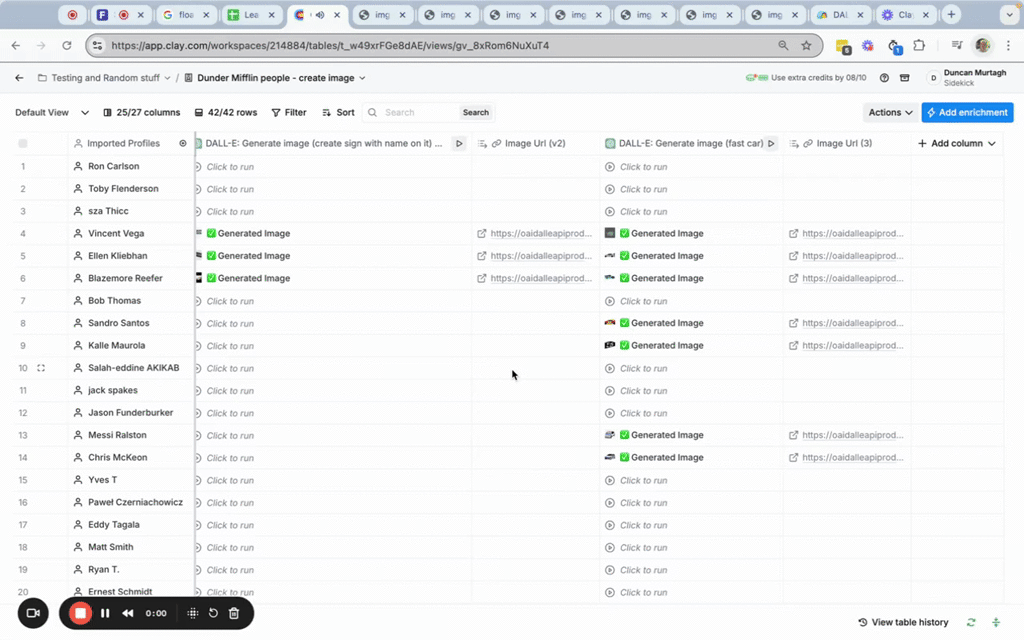
Task: Toggle the select-all rows checkbox in the header
Action: pos(23,144)
